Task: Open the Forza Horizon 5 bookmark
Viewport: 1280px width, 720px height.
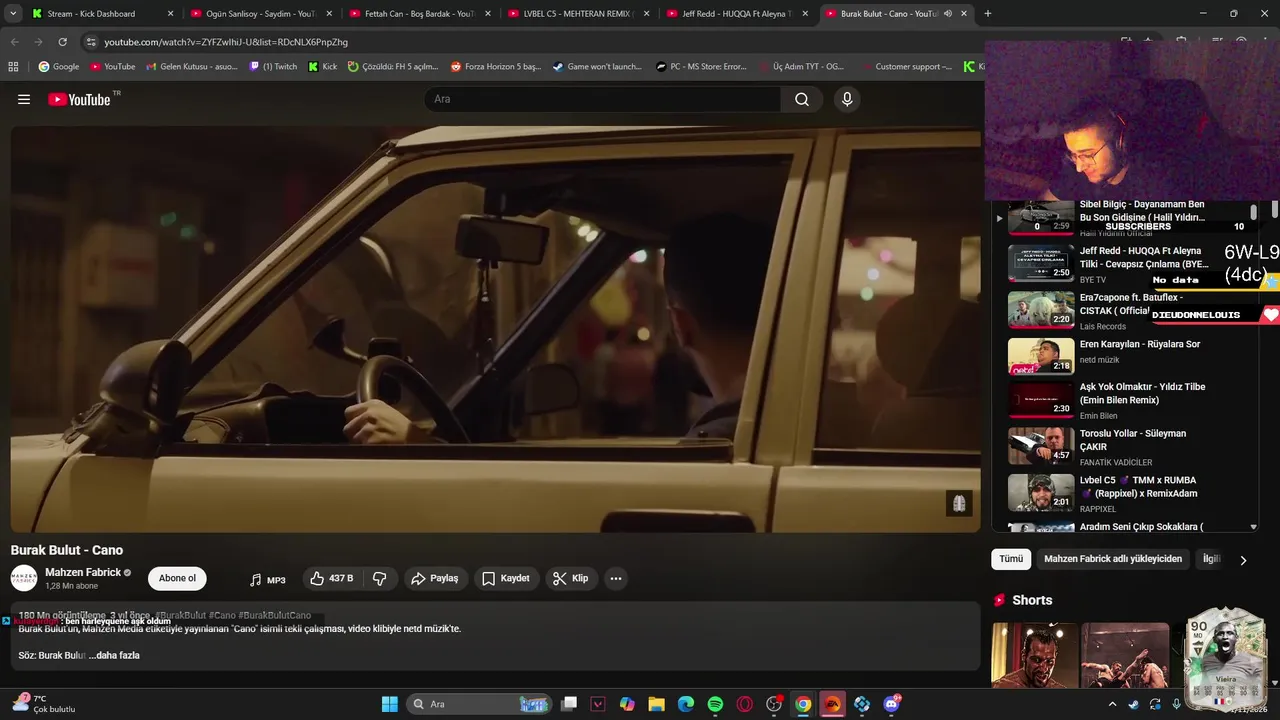Action: [x=495, y=67]
